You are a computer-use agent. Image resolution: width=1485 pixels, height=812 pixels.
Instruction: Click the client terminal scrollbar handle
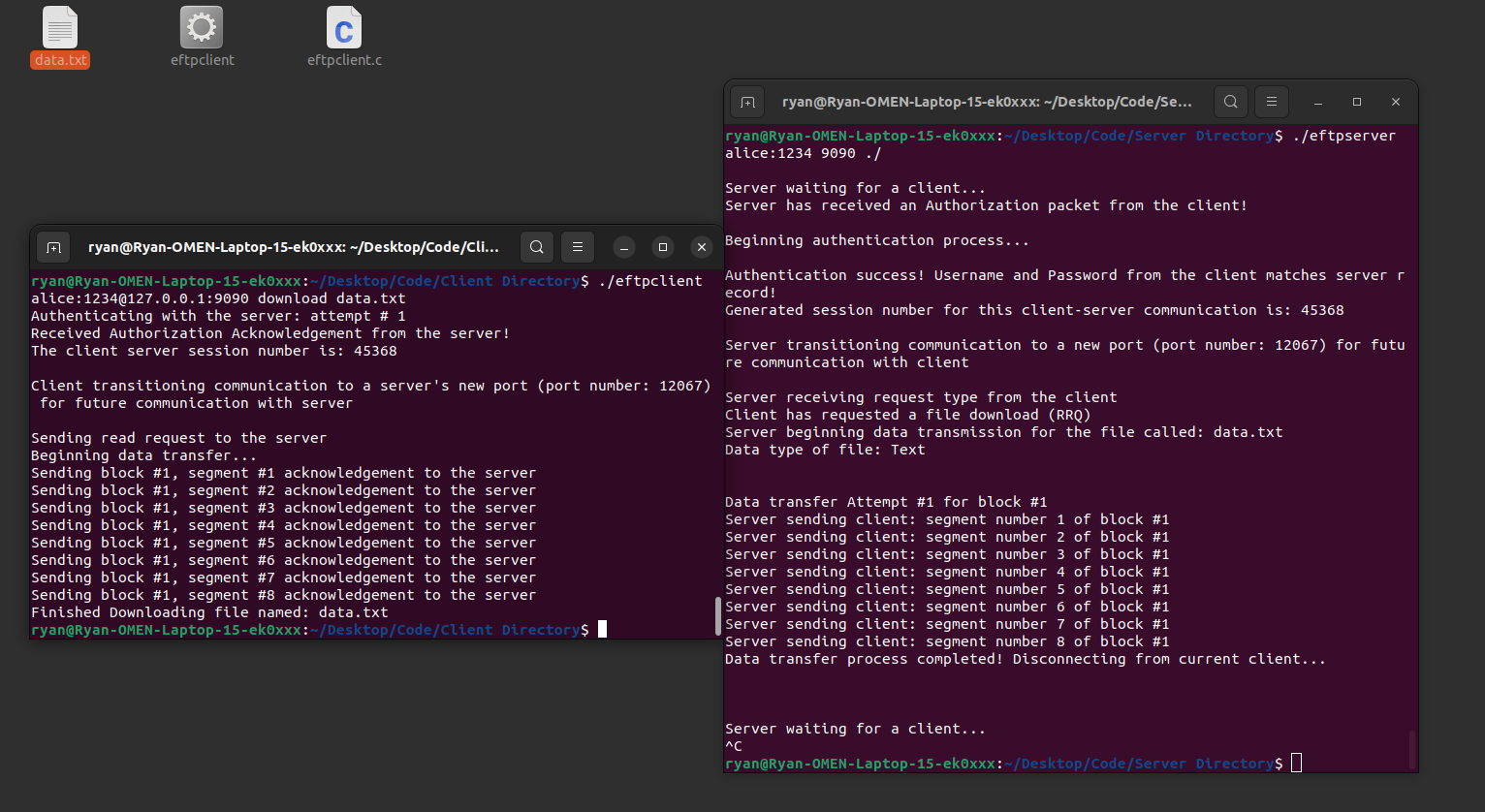click(717, 616)
